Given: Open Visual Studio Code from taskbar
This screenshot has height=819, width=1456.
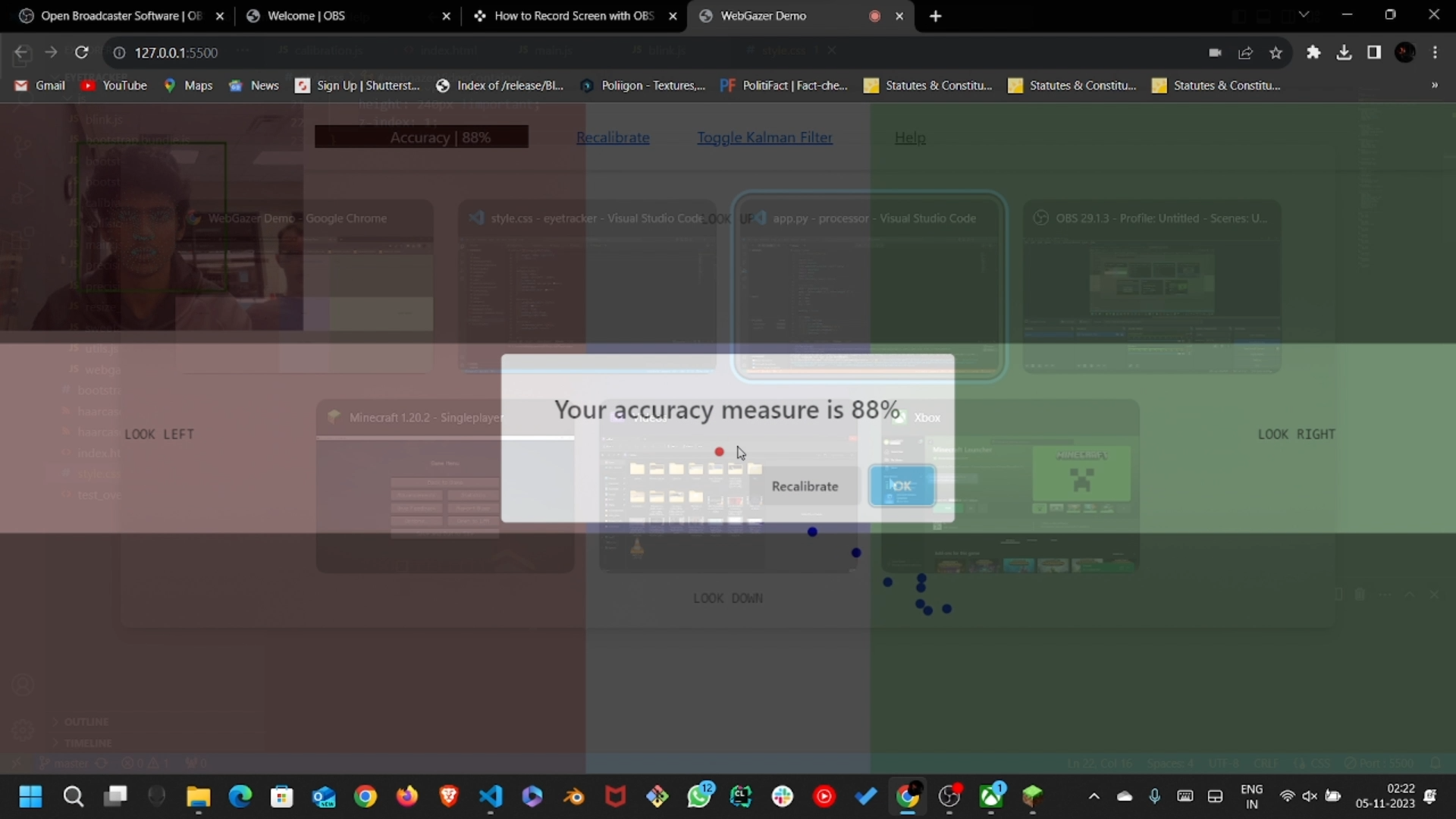Looking at the screenshot, I should [x=491, y=796].
